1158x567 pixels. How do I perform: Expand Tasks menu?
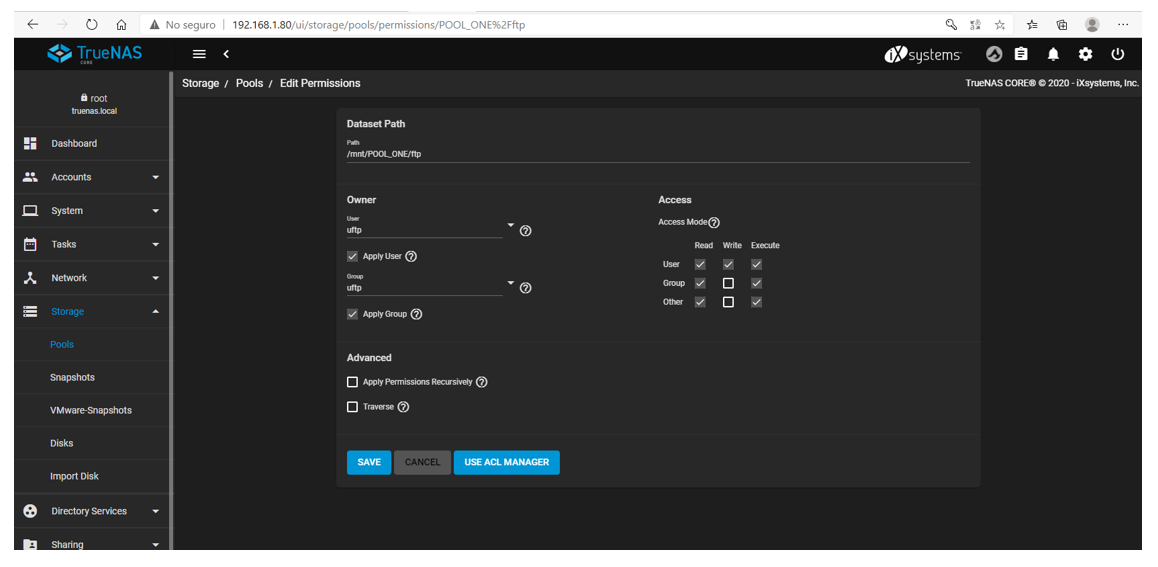[92, 244]
